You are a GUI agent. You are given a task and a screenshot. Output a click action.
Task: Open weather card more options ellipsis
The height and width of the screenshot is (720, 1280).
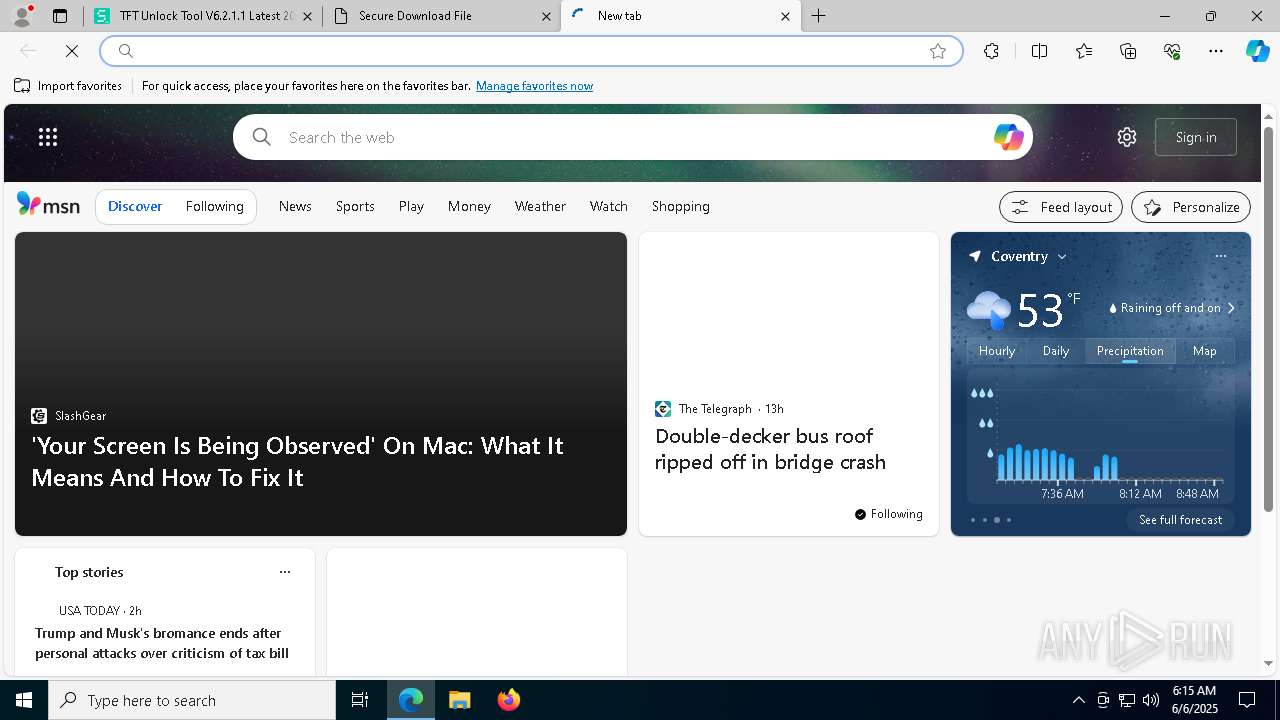click(x=1220, y=256)
